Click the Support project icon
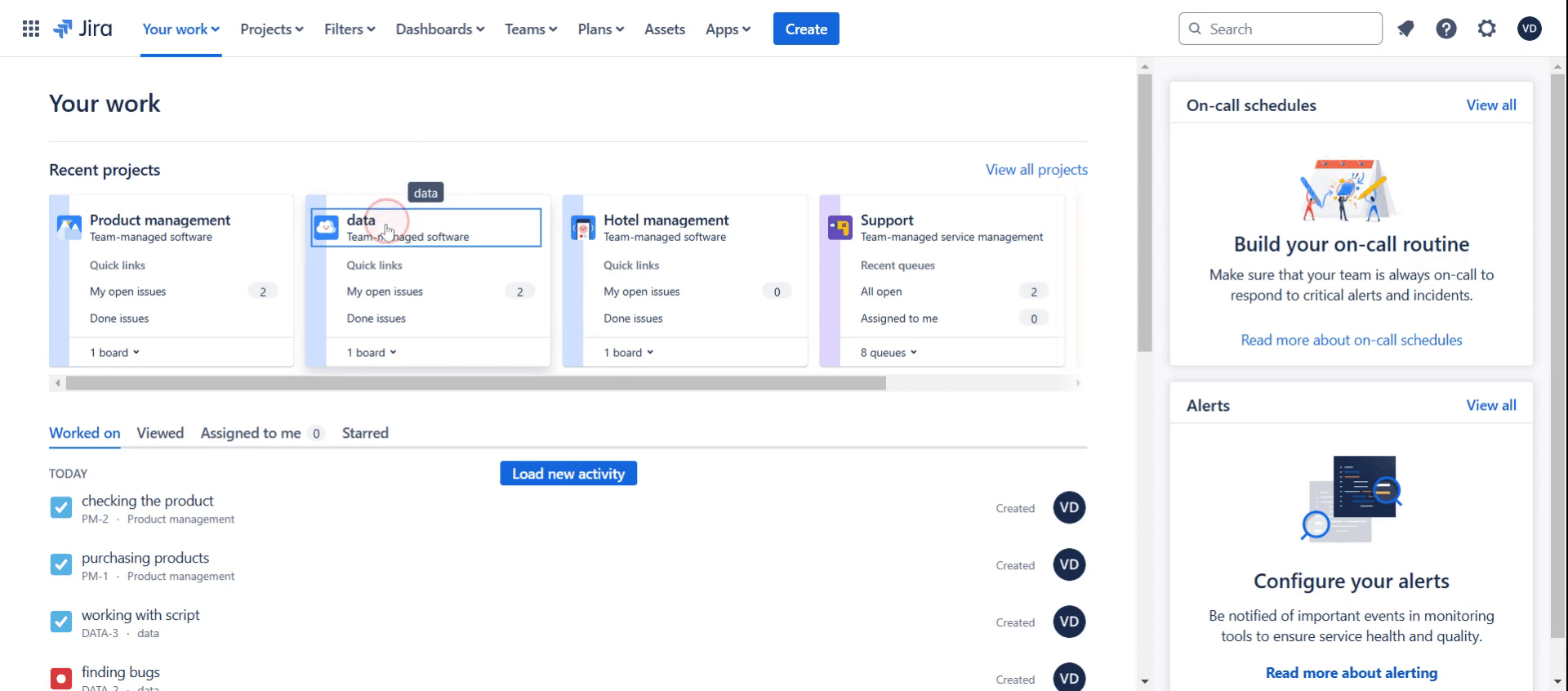 [840, 227]
